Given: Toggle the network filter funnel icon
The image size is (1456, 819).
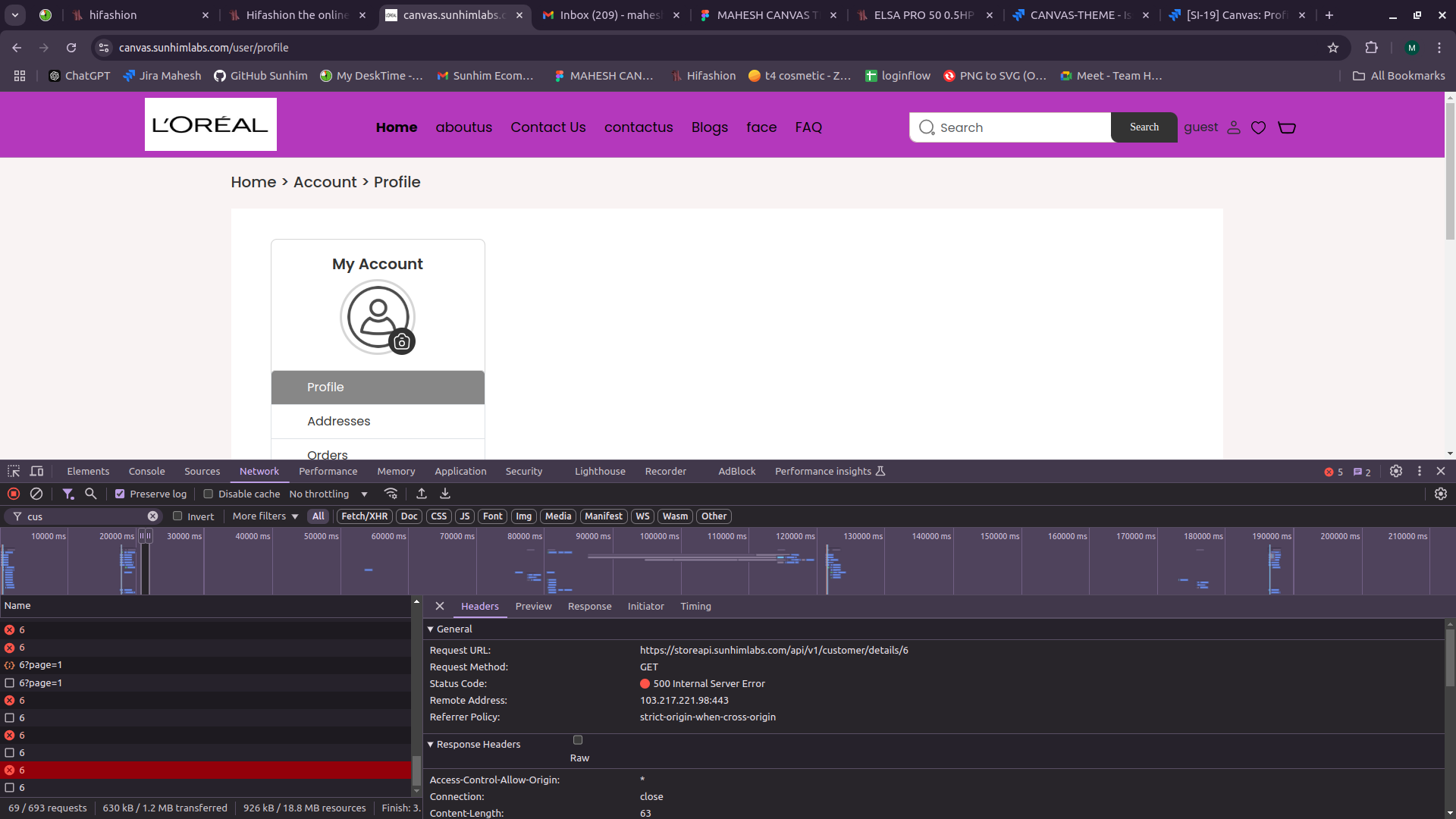Looking at the screenshot, I should pos(67,494).
